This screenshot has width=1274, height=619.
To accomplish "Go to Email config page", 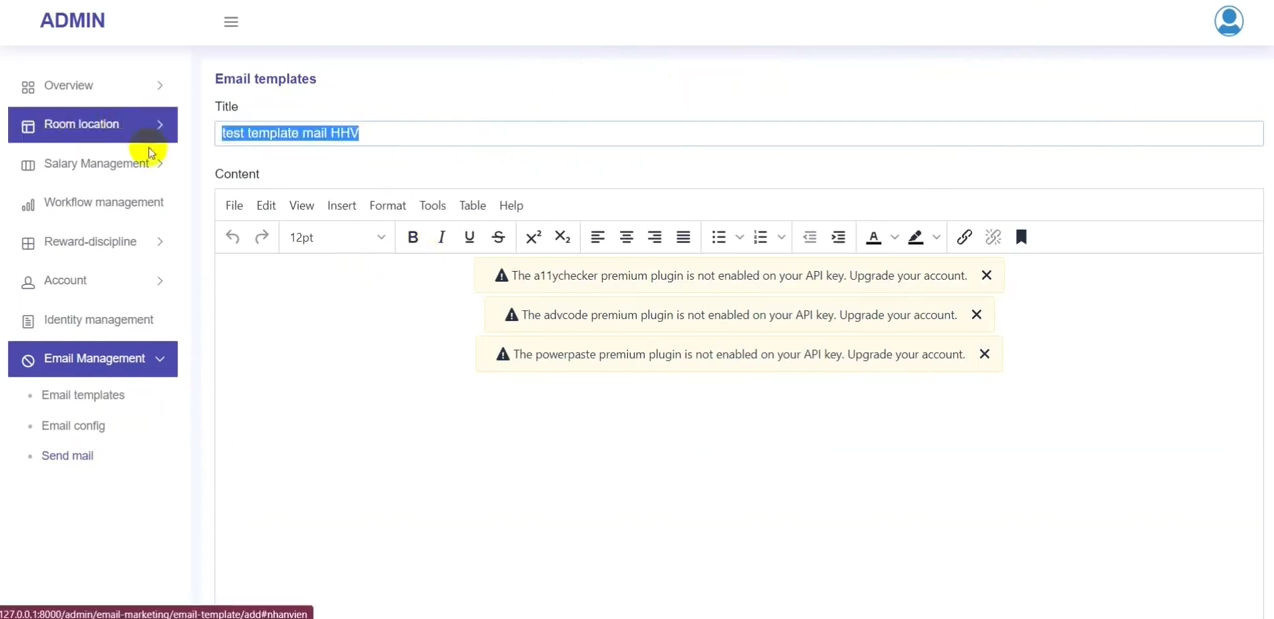I will pyautogui.click(x=73, y=426).
